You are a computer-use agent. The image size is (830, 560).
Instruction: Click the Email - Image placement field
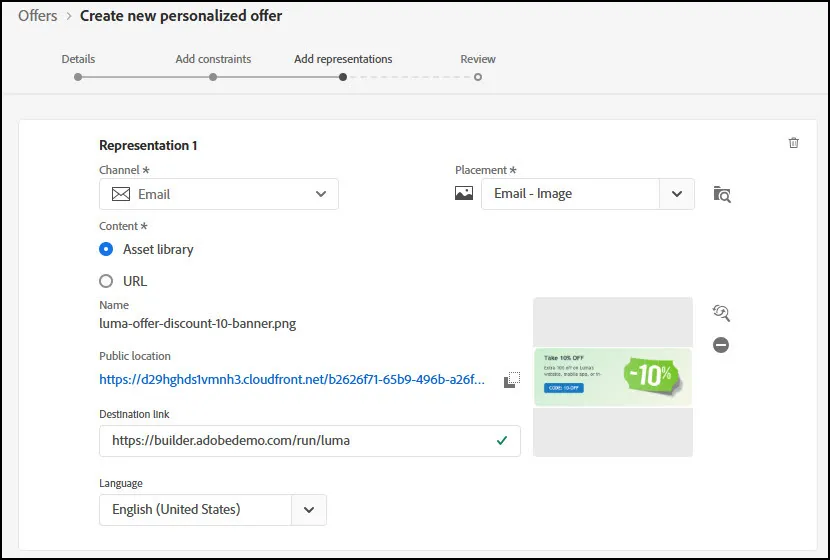(570, 194)
